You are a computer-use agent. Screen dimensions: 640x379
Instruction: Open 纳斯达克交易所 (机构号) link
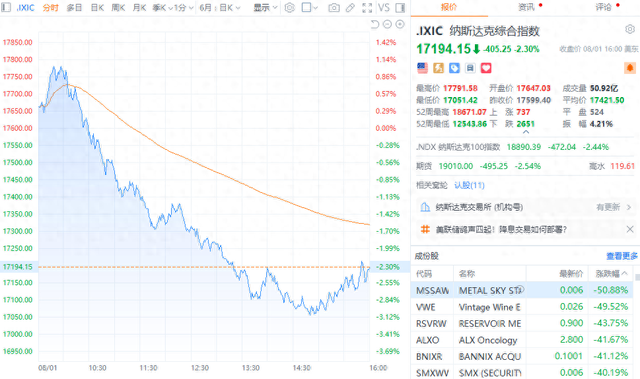point(479,207)
